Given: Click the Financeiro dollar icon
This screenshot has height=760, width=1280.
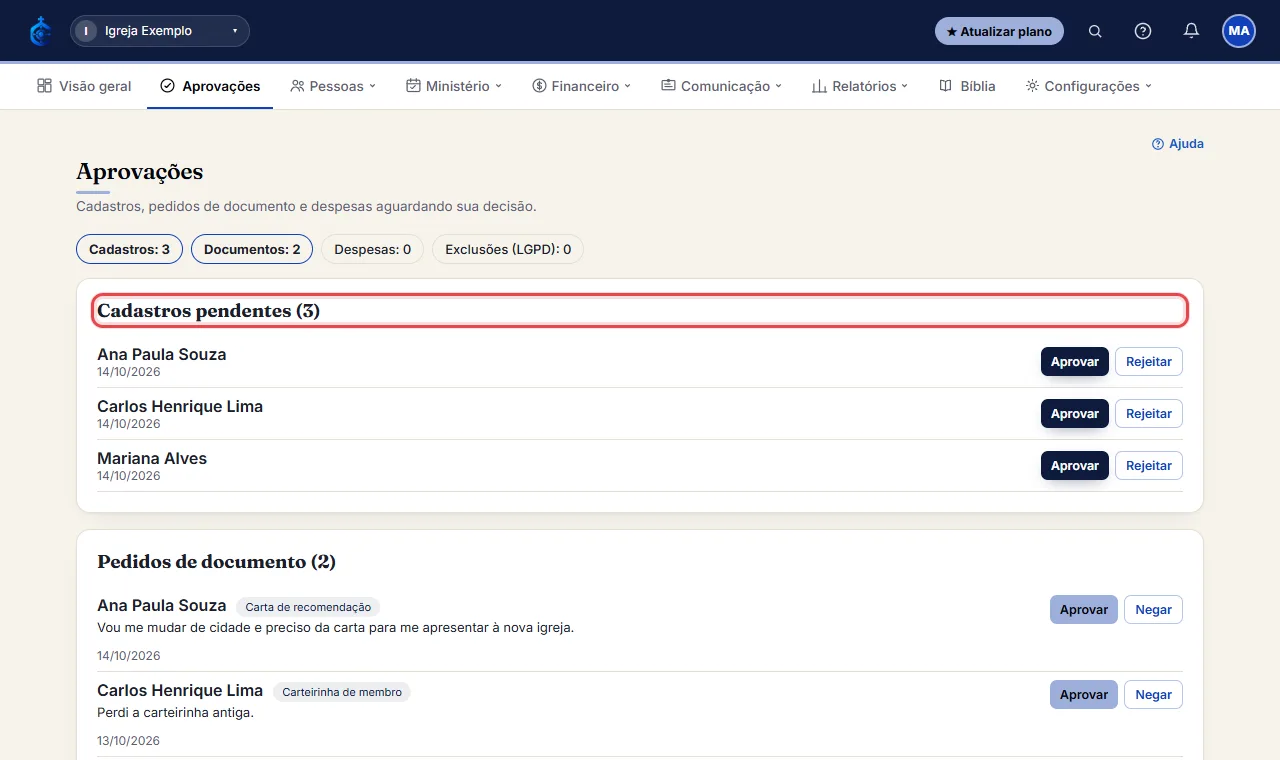Looking at the screenshot, I should pyautogui.click(x=539, y=86).
